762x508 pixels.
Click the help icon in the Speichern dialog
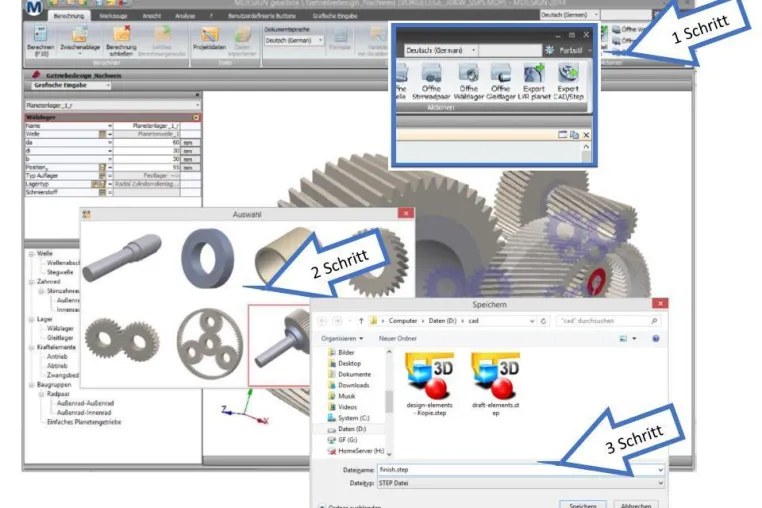point(656,338)
